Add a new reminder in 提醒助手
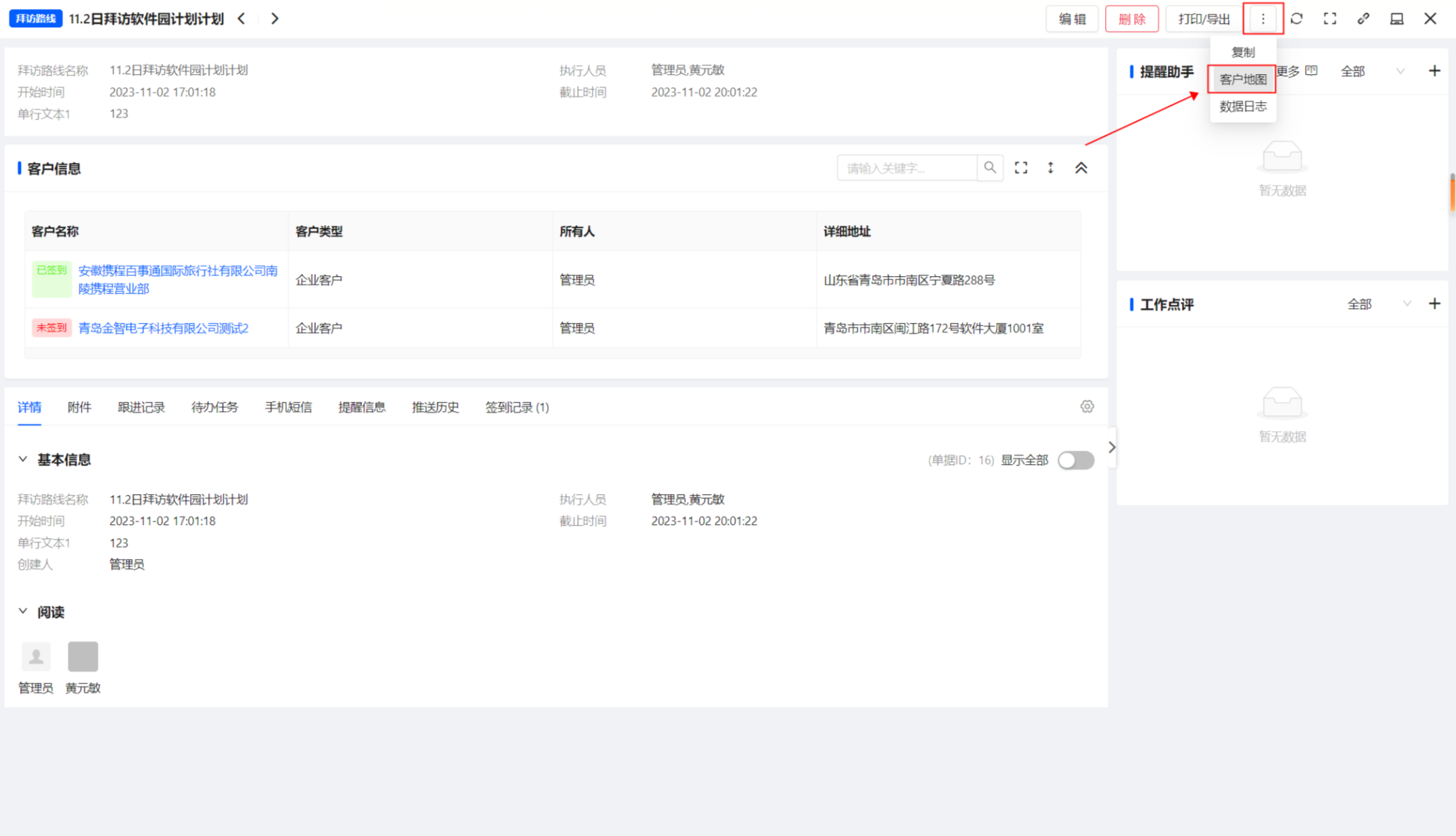Viewport: 1456px width, 836px height. (1434, 71)
